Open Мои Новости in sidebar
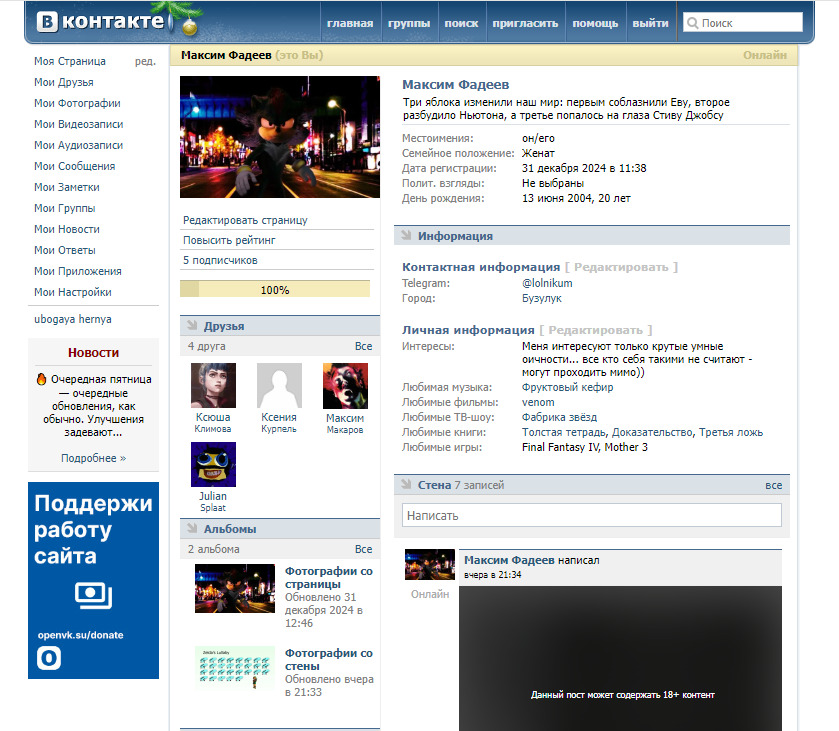839x731 pixels. click(x=67, y=229)
